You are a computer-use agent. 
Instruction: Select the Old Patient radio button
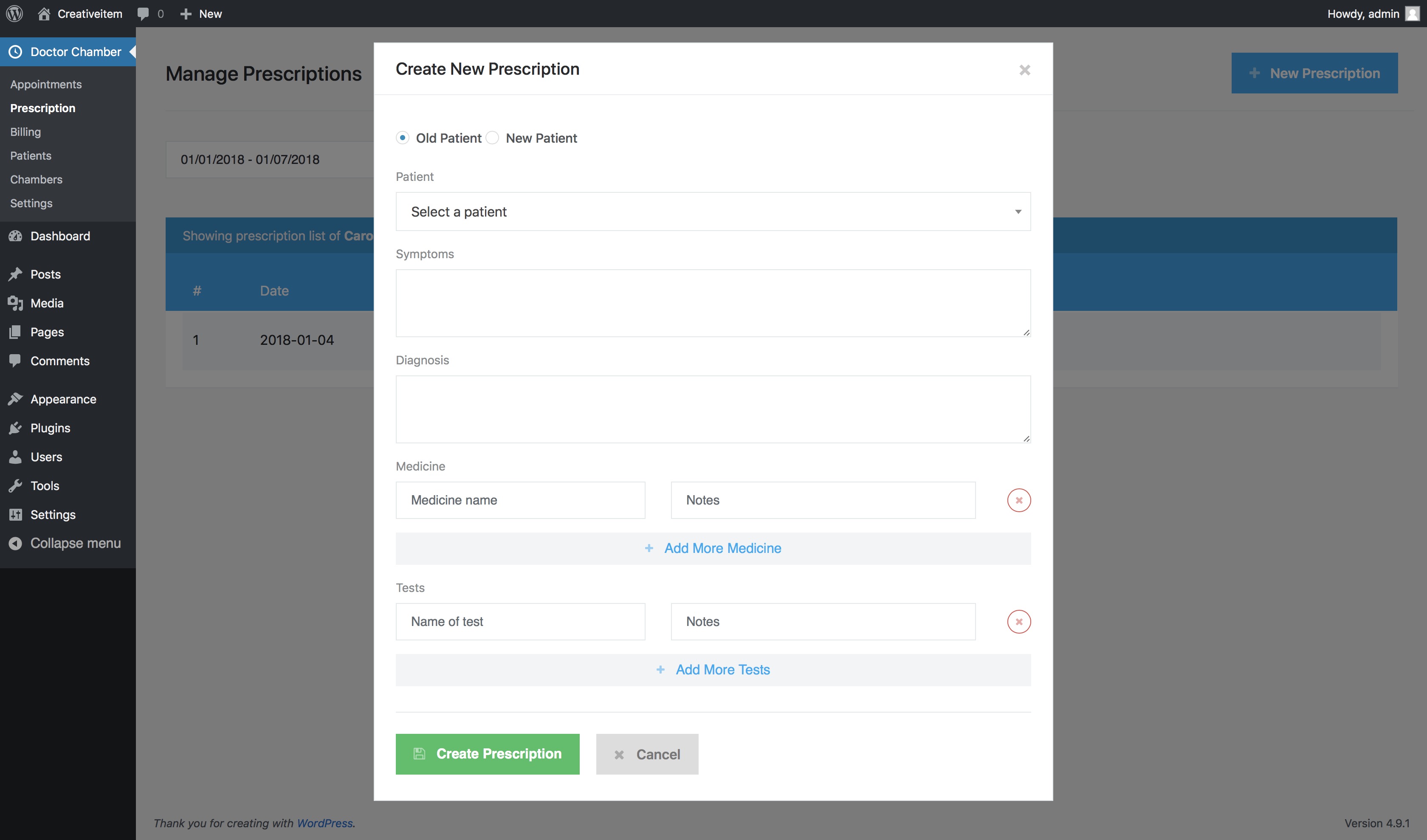(x=403, y=138)
